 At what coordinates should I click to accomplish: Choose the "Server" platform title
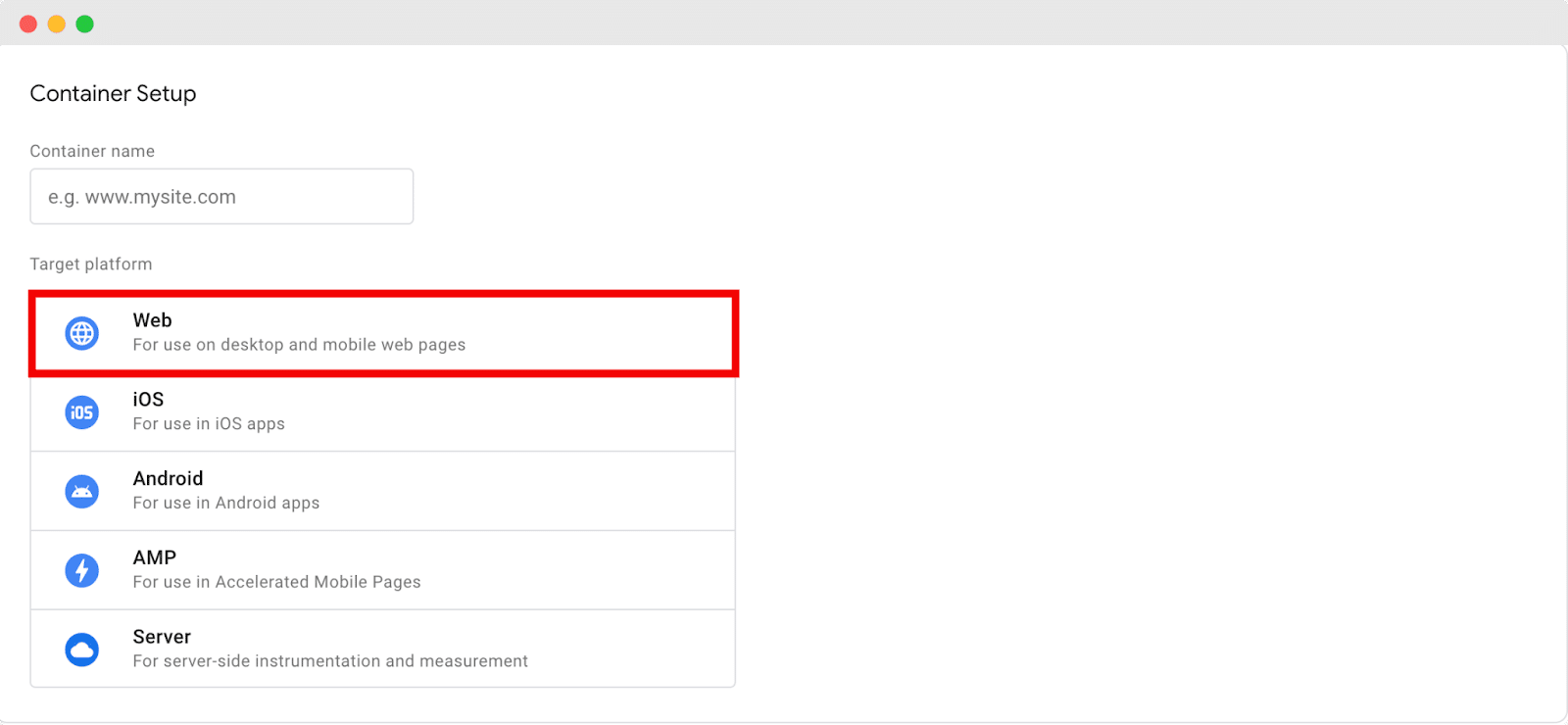[162, 637]
